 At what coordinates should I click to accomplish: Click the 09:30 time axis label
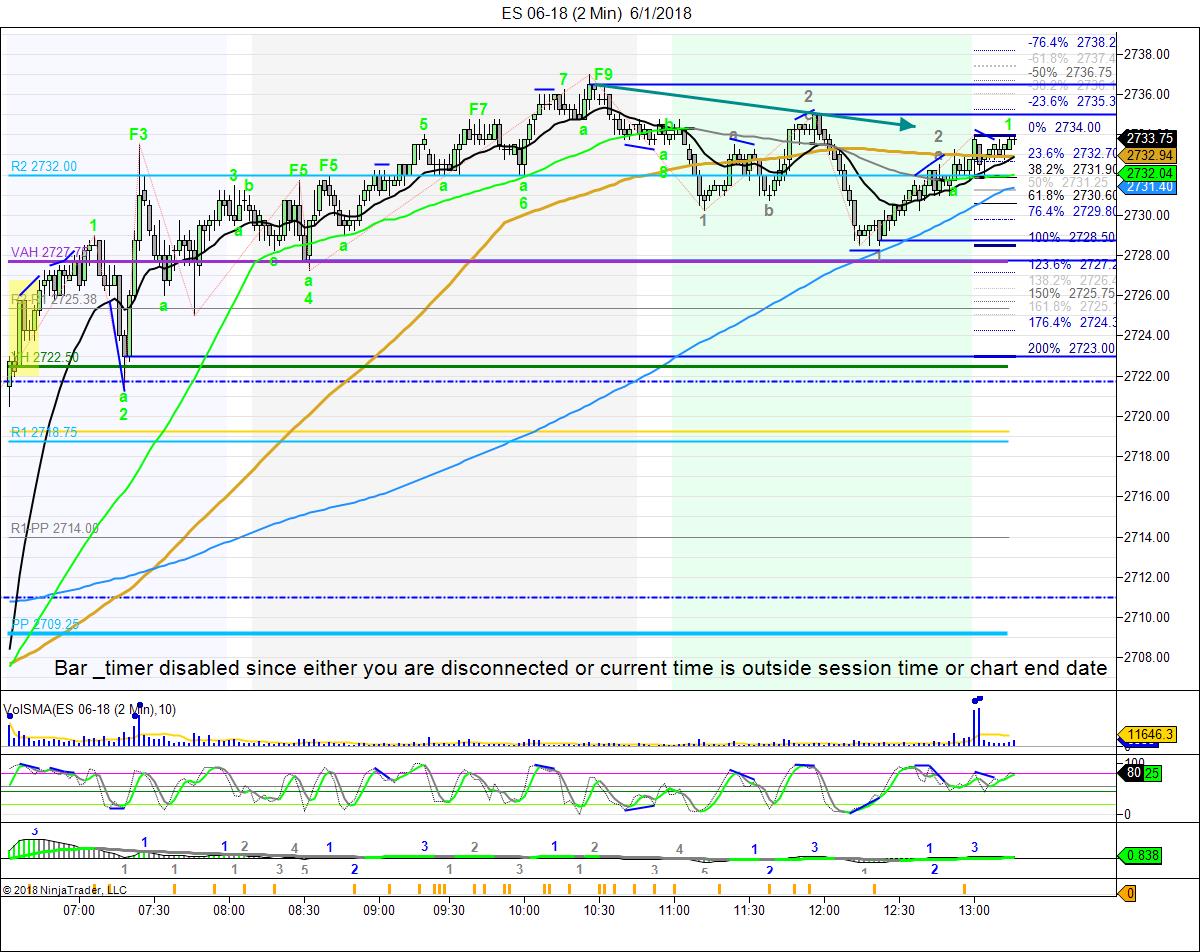tap(450, 910)
